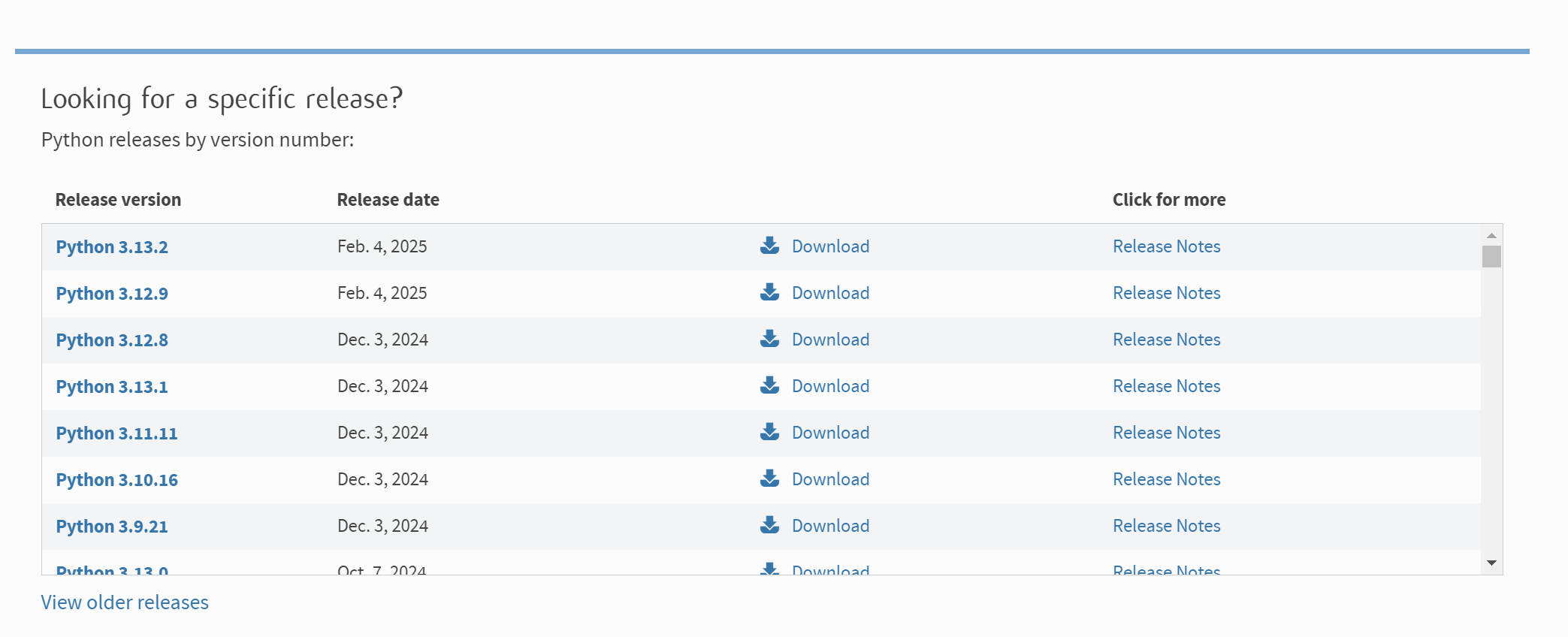Click download icon for Python 3.12.8
The height and width of the screenshot is (637, 1568).
(x=769, y=339)
